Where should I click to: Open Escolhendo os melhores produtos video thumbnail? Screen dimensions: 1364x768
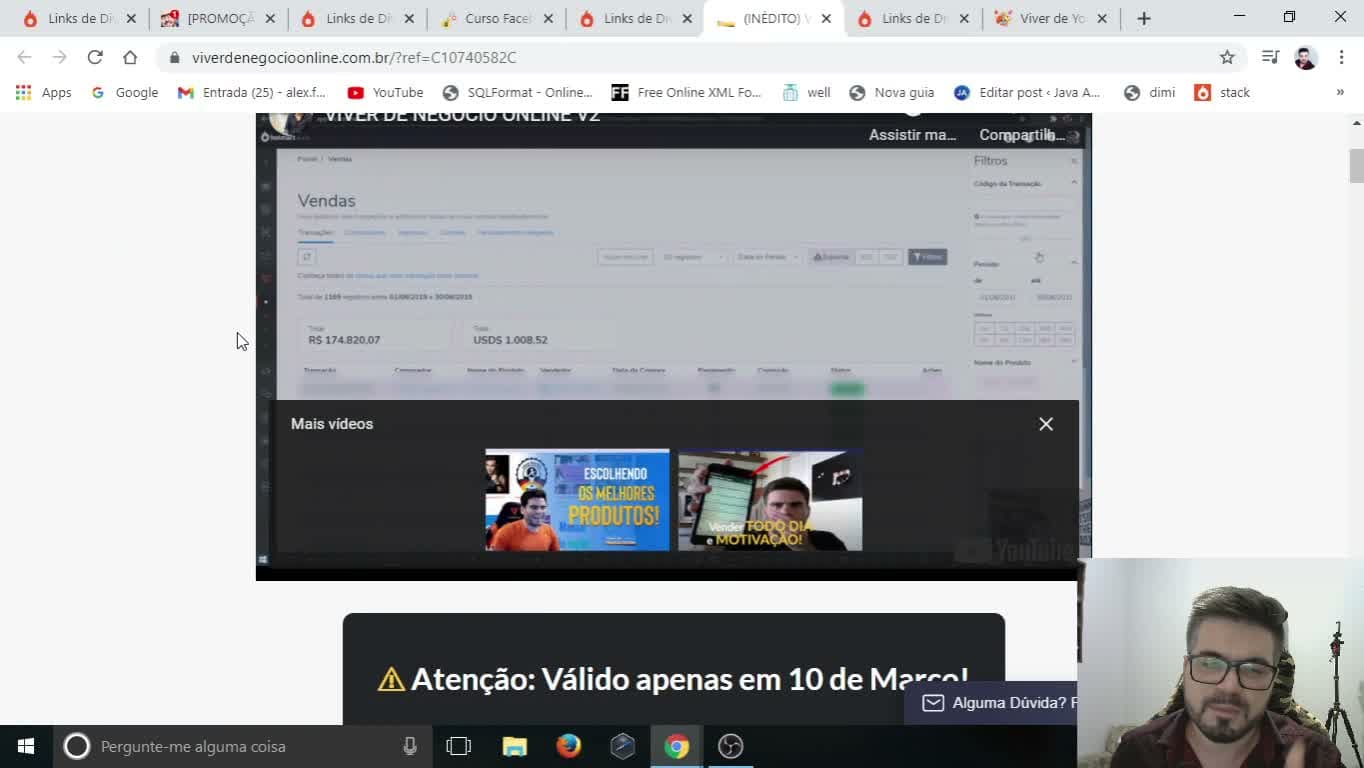click(577, 500)
